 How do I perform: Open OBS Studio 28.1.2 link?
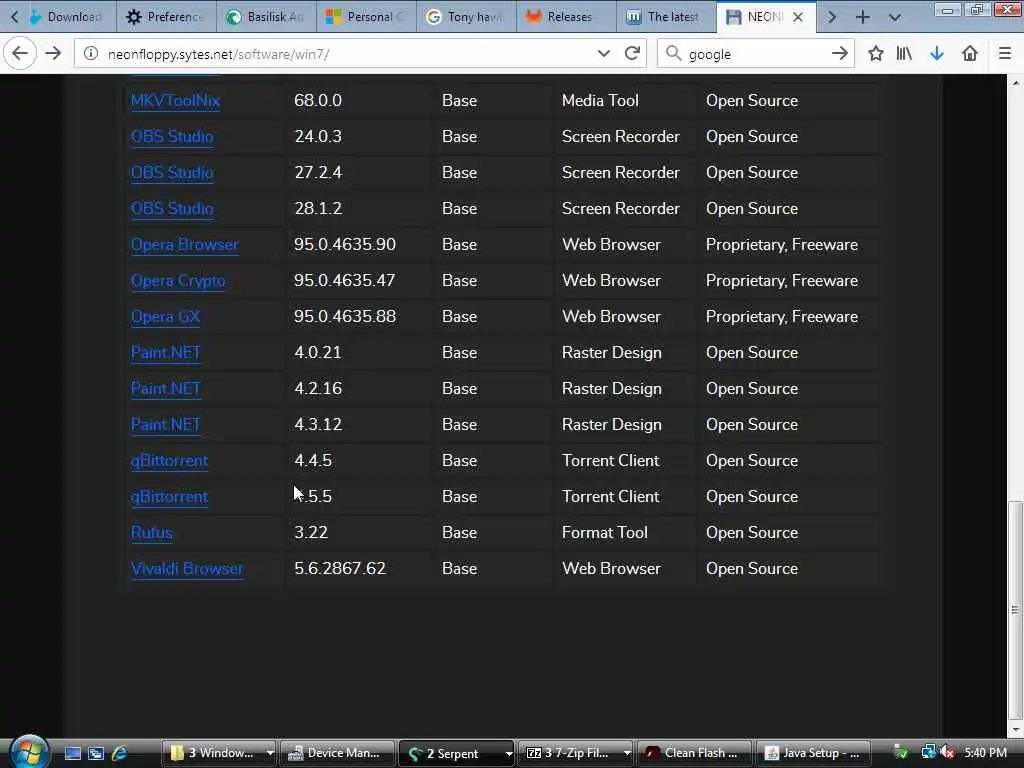pos(172,208)
